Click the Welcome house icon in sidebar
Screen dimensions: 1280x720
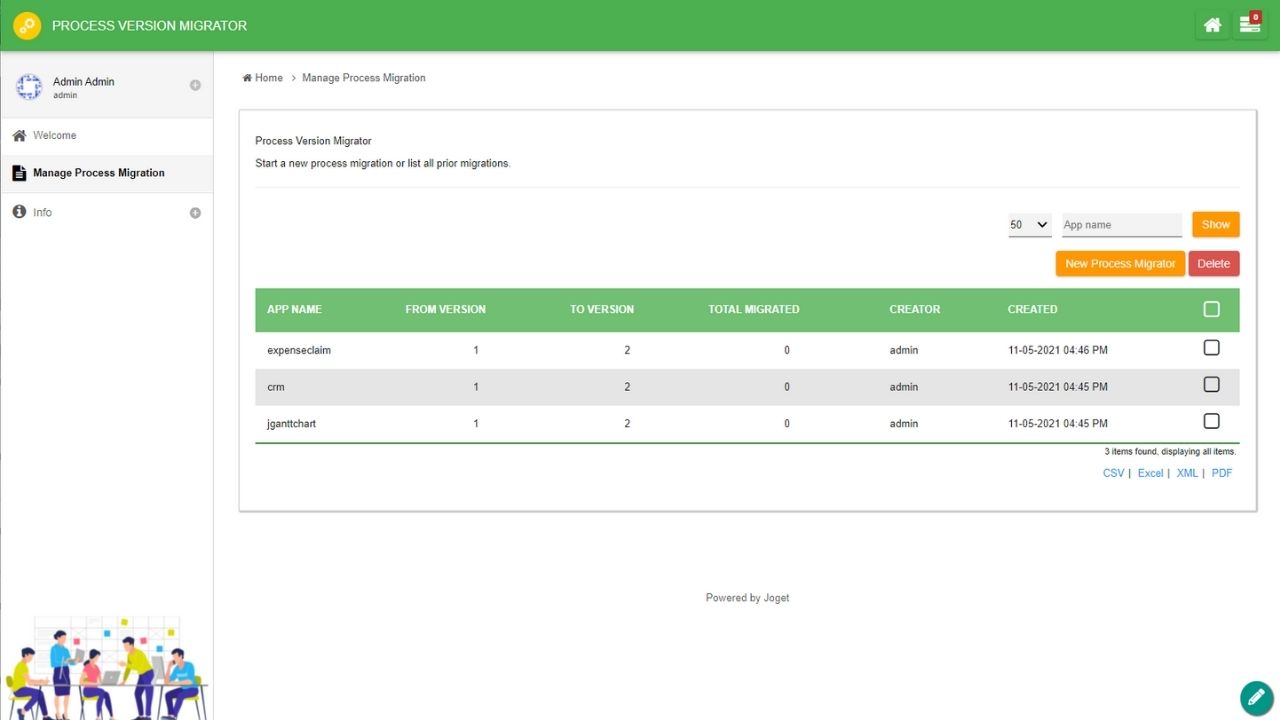[19, 136]
